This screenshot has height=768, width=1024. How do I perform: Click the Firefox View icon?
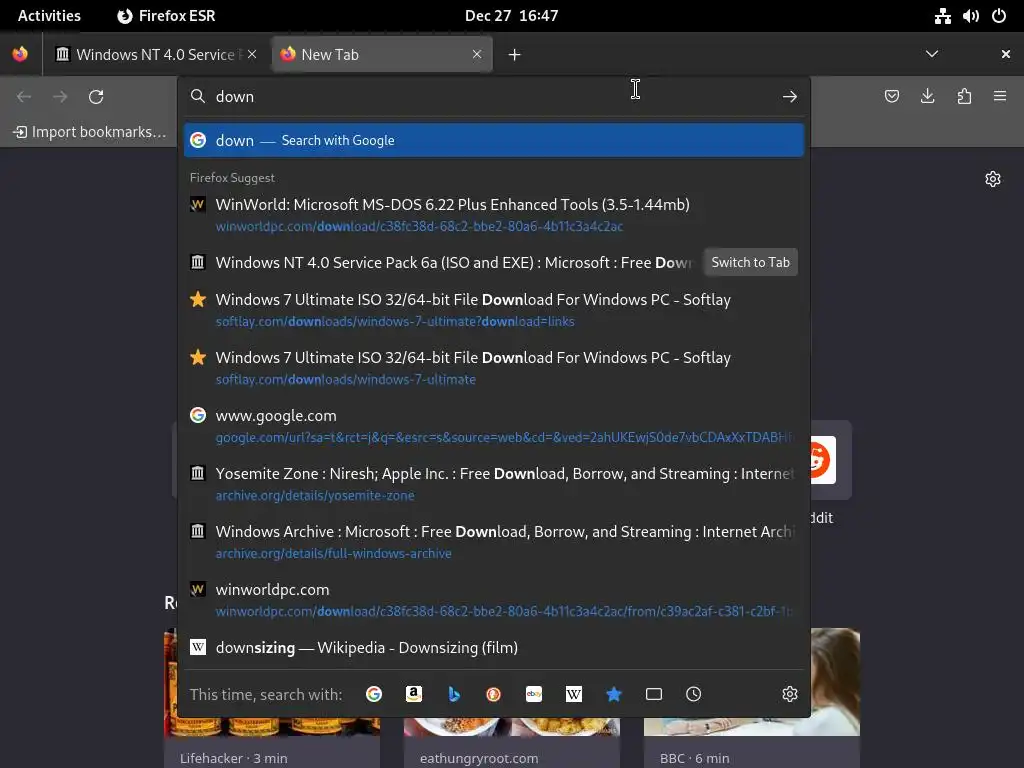[x=20, y=54]
